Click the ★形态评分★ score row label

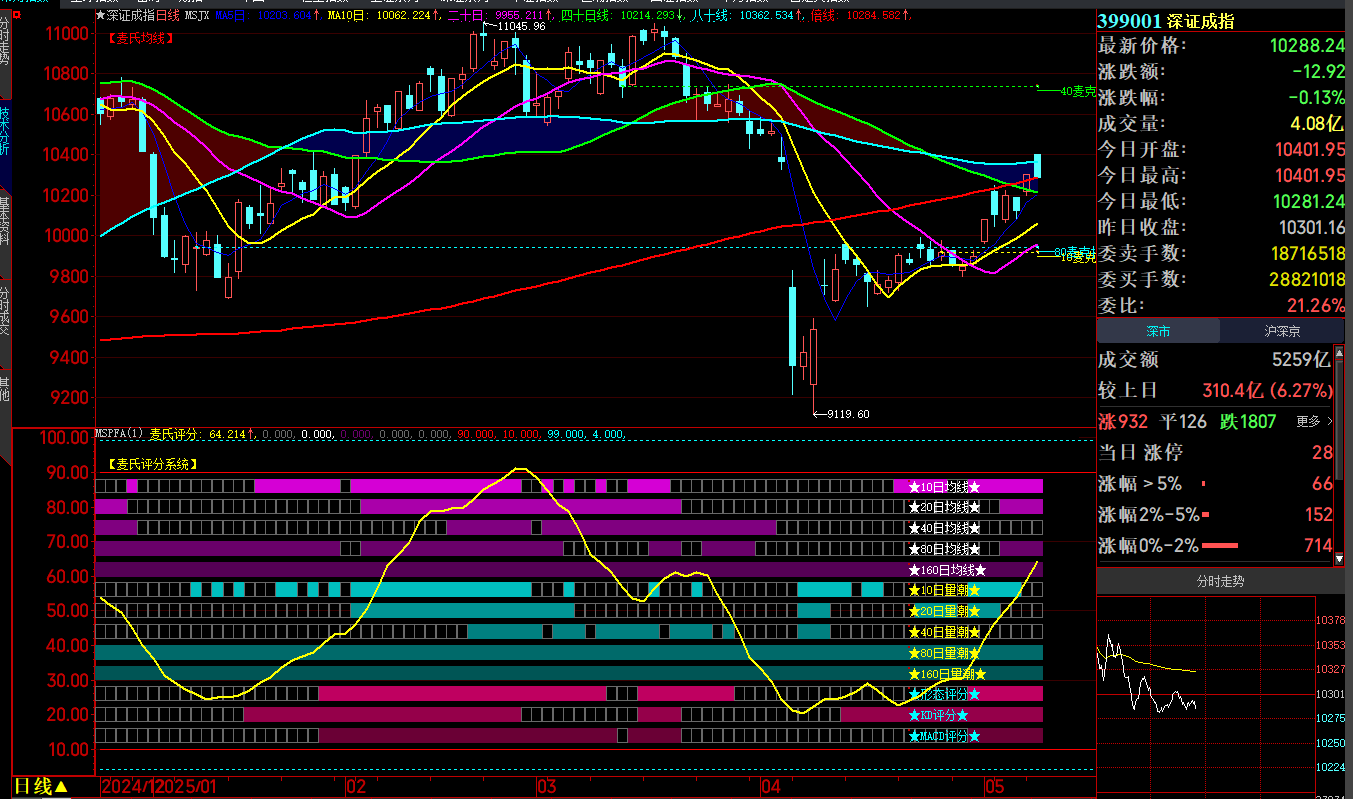(943, 694)
